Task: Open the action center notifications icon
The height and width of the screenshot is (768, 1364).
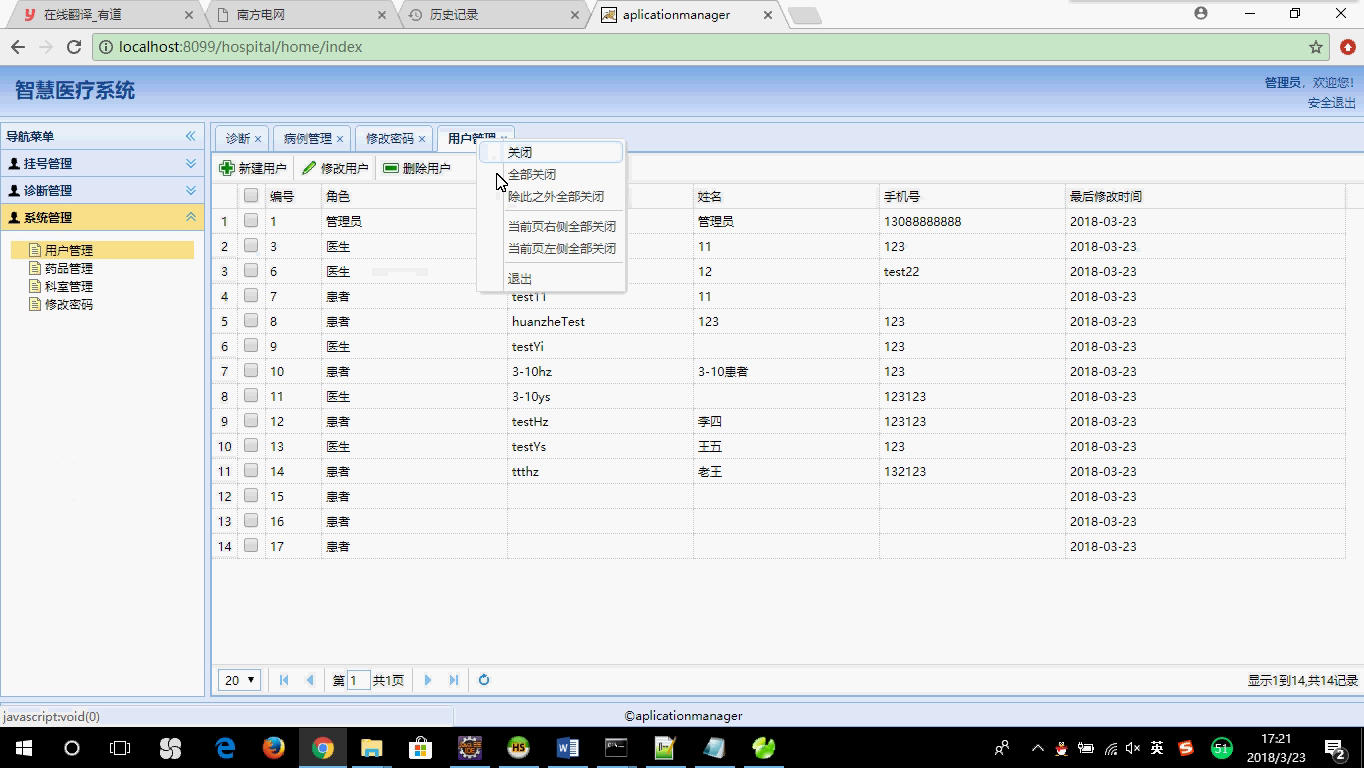Action: click(x=1335, y=748)
